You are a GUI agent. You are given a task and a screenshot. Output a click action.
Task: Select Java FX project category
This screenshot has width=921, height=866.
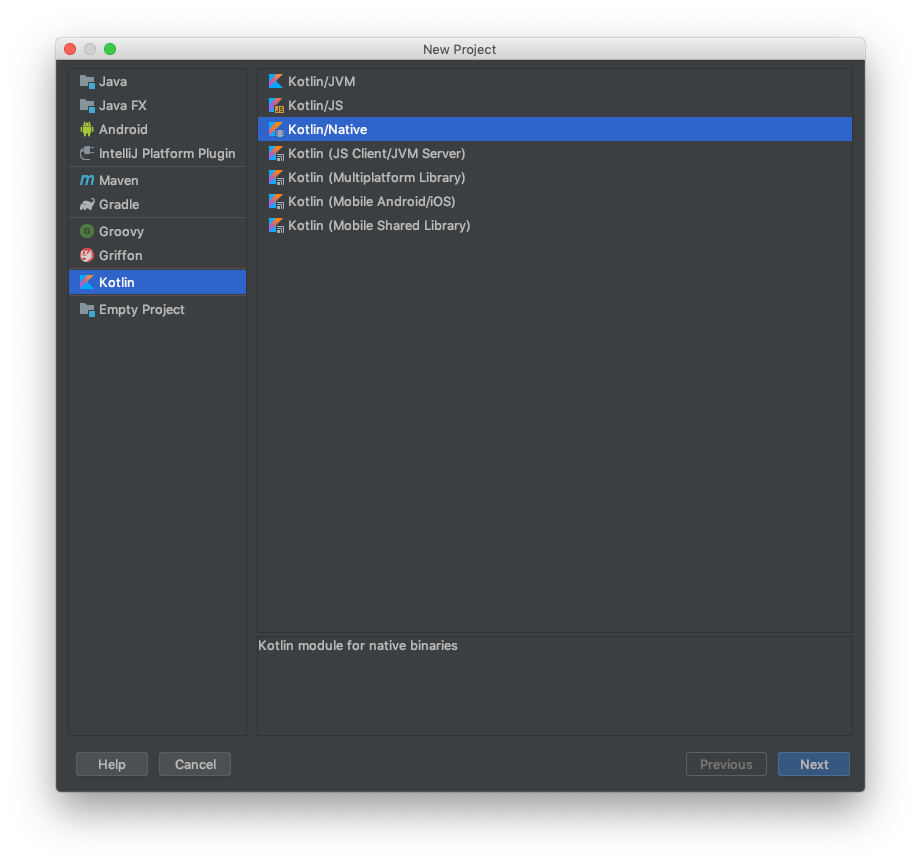157,106
